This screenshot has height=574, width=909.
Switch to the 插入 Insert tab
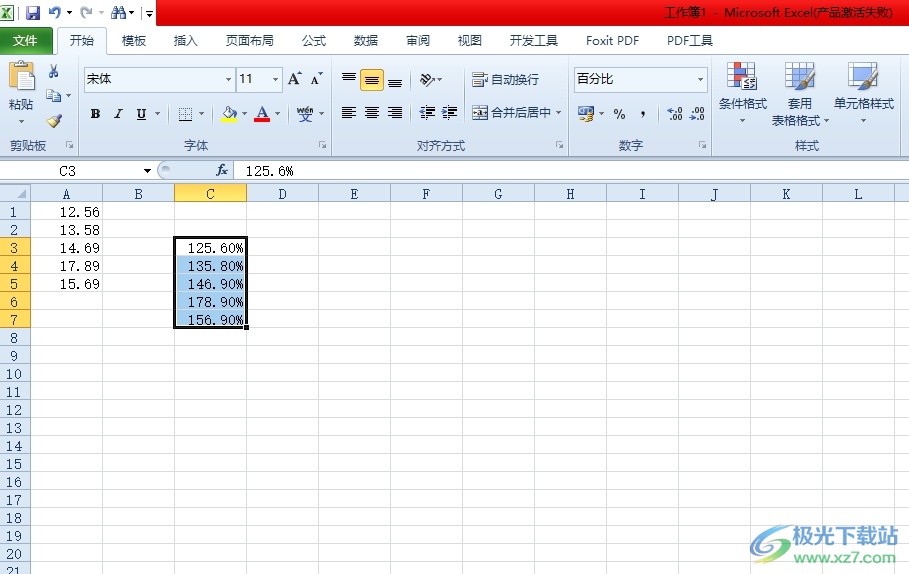pyautogui.click(x=186, y=41)
